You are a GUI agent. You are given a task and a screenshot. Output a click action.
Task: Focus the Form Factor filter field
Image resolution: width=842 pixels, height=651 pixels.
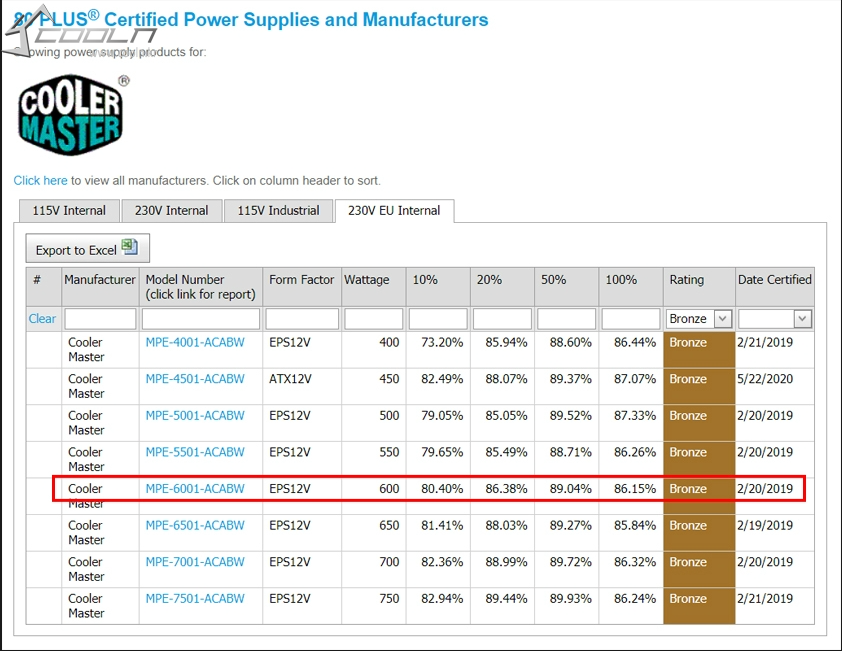coord(302,319)
